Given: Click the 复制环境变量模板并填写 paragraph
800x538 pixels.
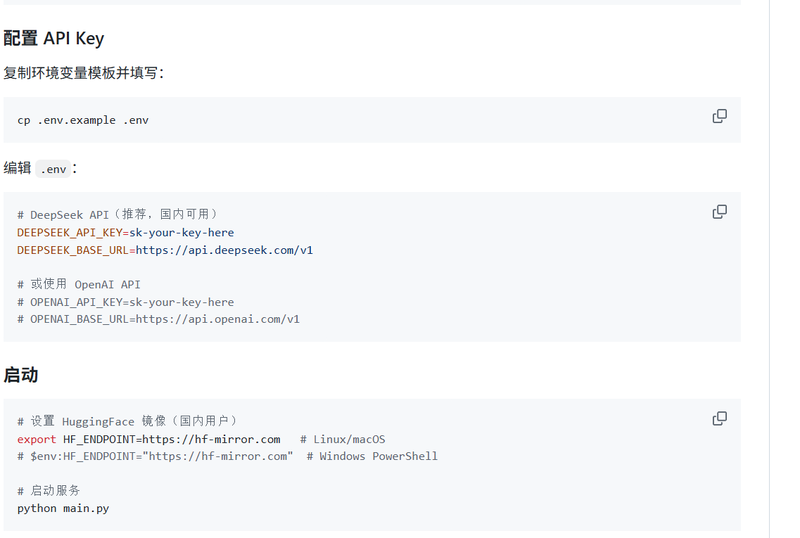Looking at the screenshot, I should point(84,73).
